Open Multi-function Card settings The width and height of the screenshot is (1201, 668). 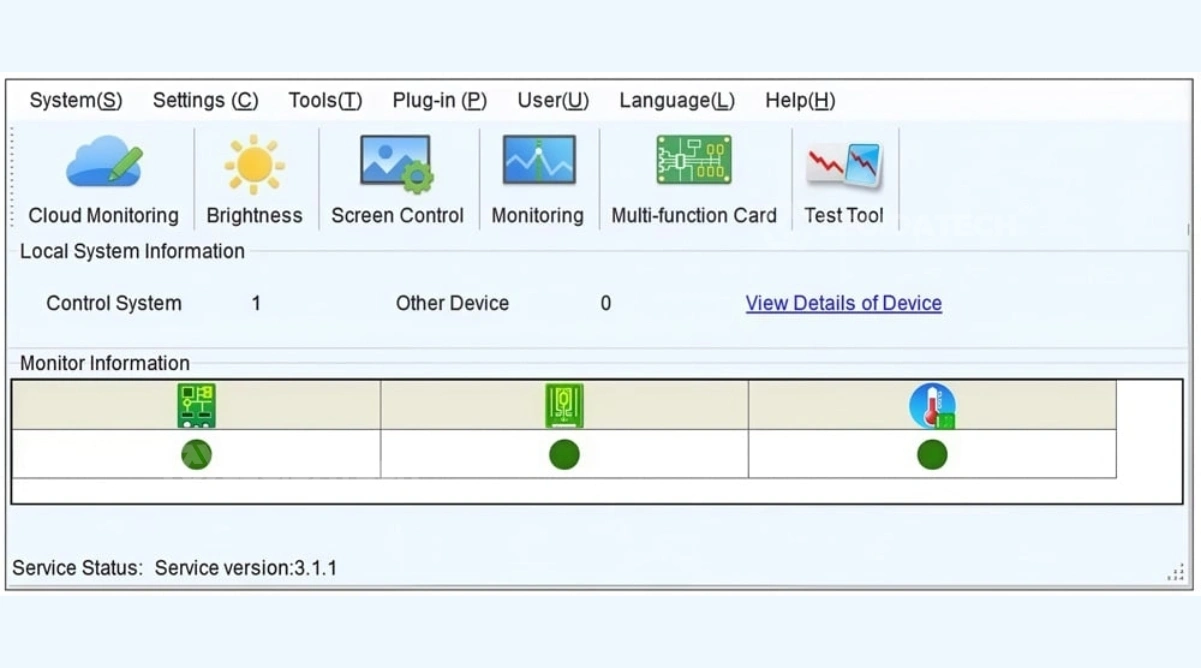694,179
